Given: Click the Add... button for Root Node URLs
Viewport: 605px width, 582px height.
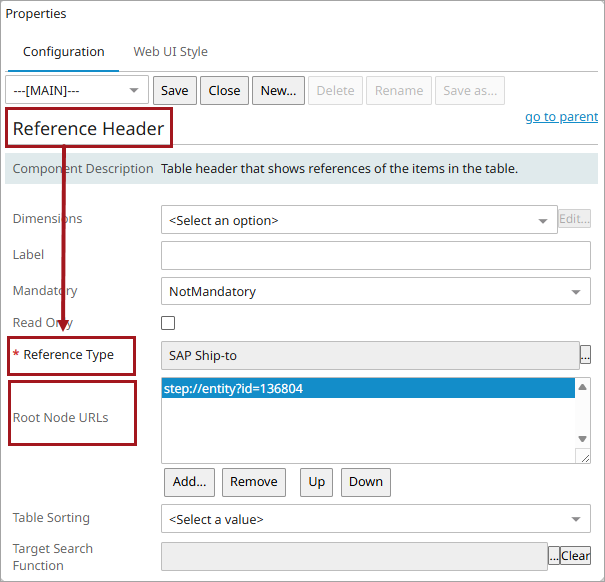Looking at the screenshot, I should 189,482.
